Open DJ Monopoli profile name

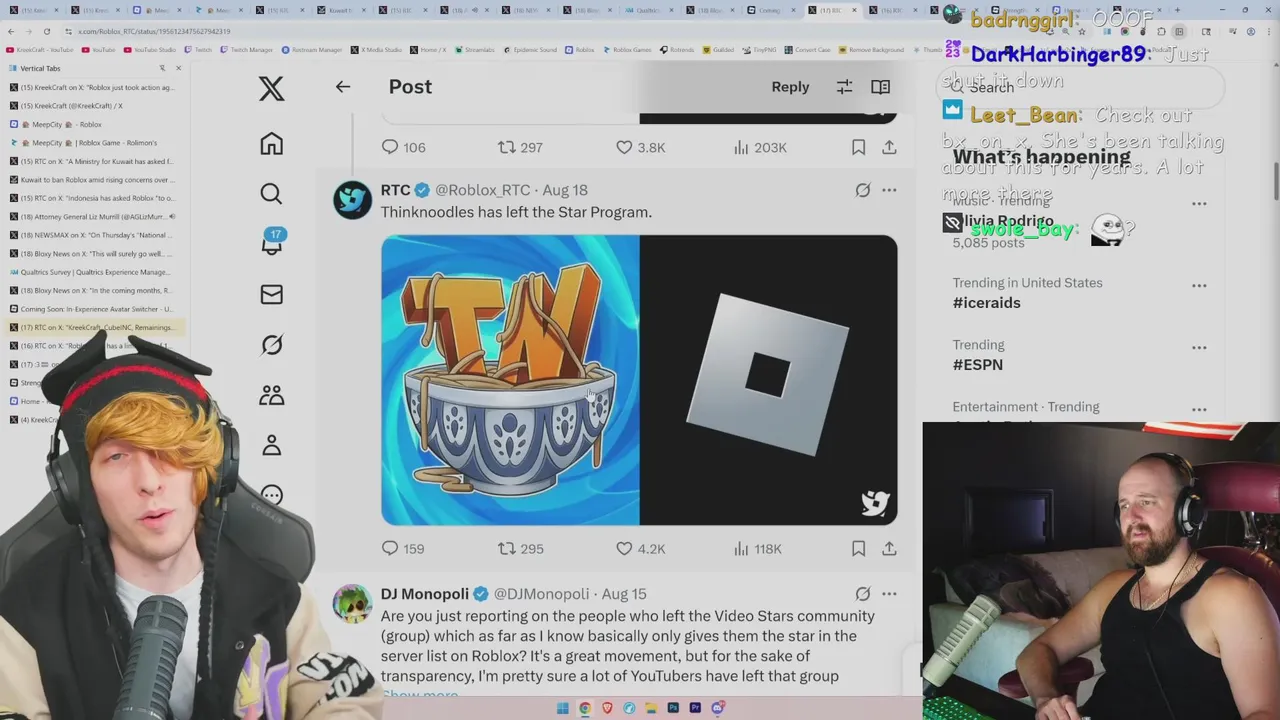coord(425,594)
